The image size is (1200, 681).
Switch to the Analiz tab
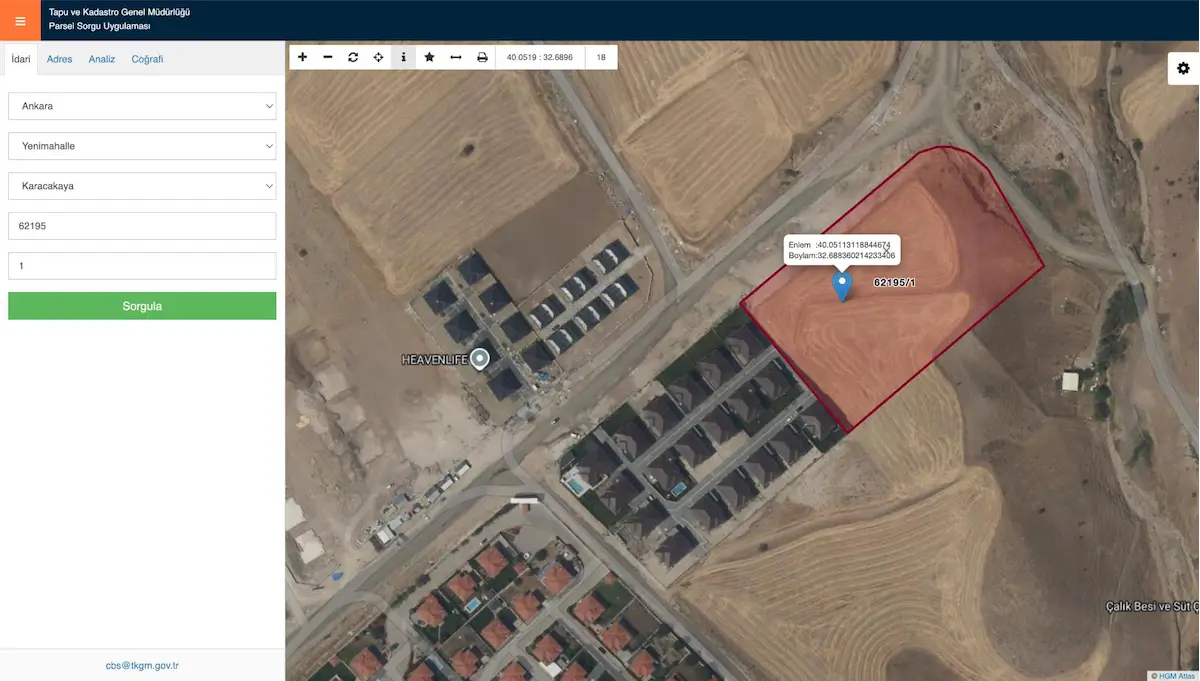coord(102,59)
